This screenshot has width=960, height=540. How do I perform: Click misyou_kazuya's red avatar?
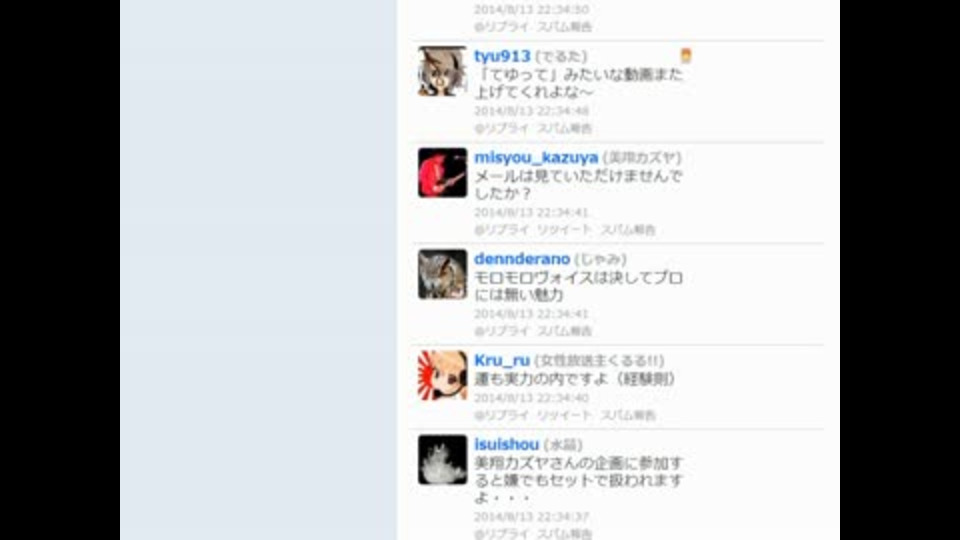[x=442, y=173]
